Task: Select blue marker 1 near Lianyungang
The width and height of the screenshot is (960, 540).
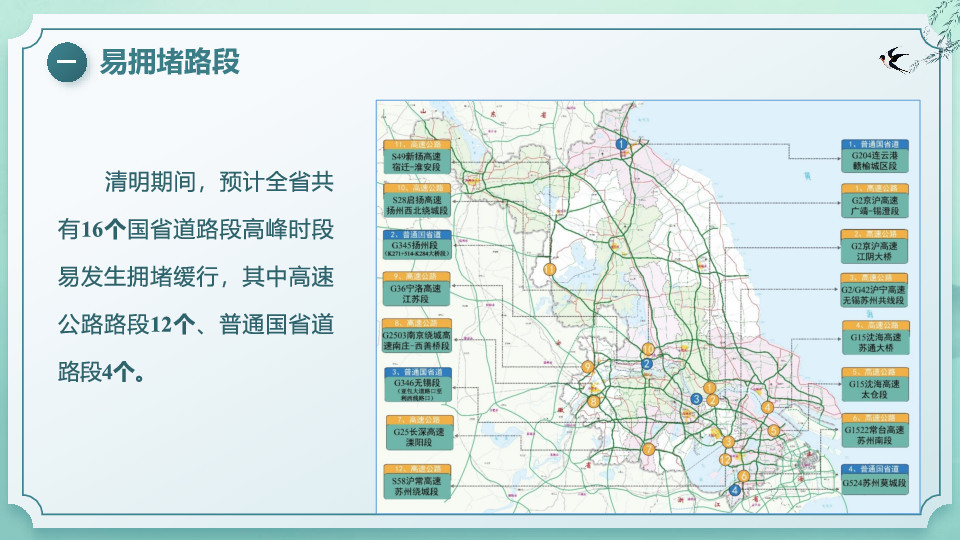Action: pyautogui.click(x=621, y=144)
